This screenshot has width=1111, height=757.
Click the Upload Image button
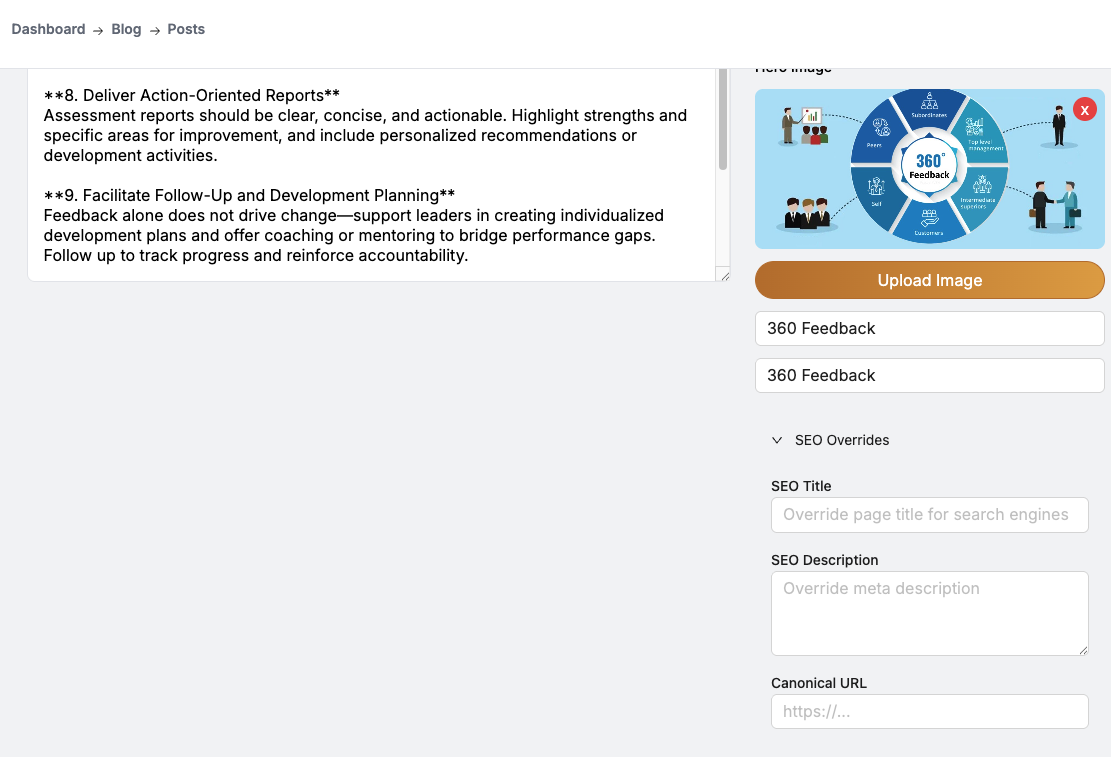(x=929, y=280)
